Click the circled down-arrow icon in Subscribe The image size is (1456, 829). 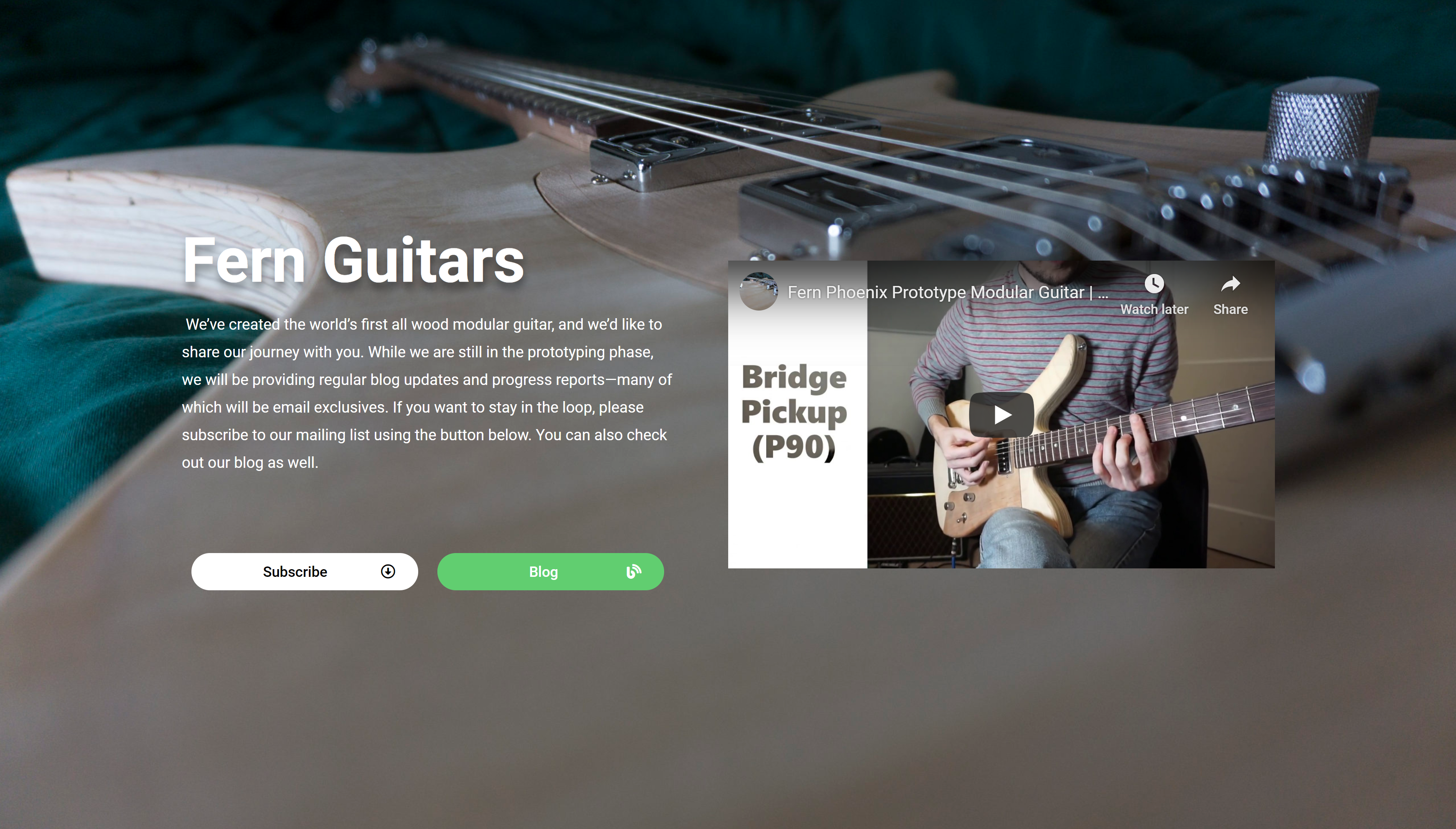click(x=388, y=571)
